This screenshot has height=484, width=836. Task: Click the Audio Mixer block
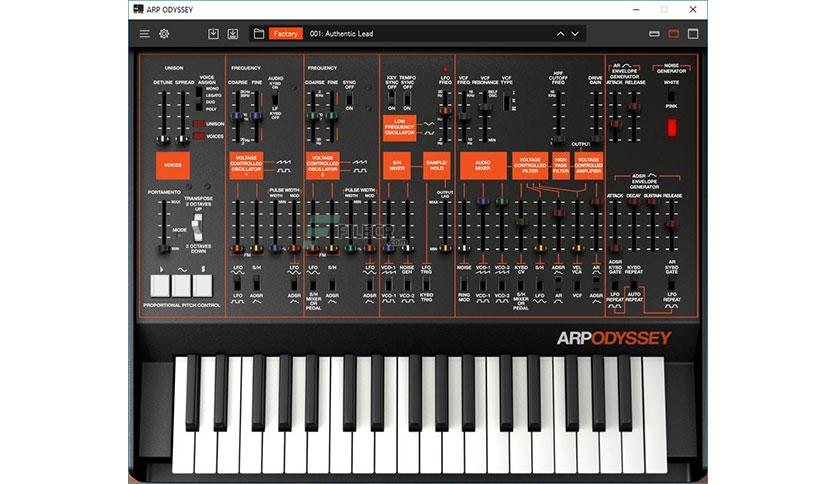[x=483, y=165]
